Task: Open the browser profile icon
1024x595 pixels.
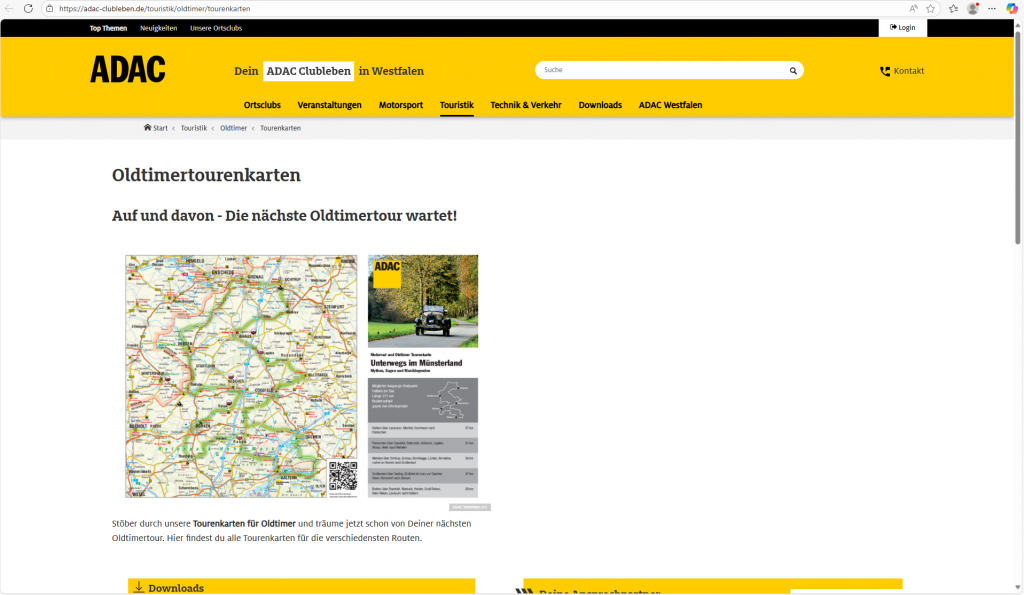Action: (x=973, y=8)
